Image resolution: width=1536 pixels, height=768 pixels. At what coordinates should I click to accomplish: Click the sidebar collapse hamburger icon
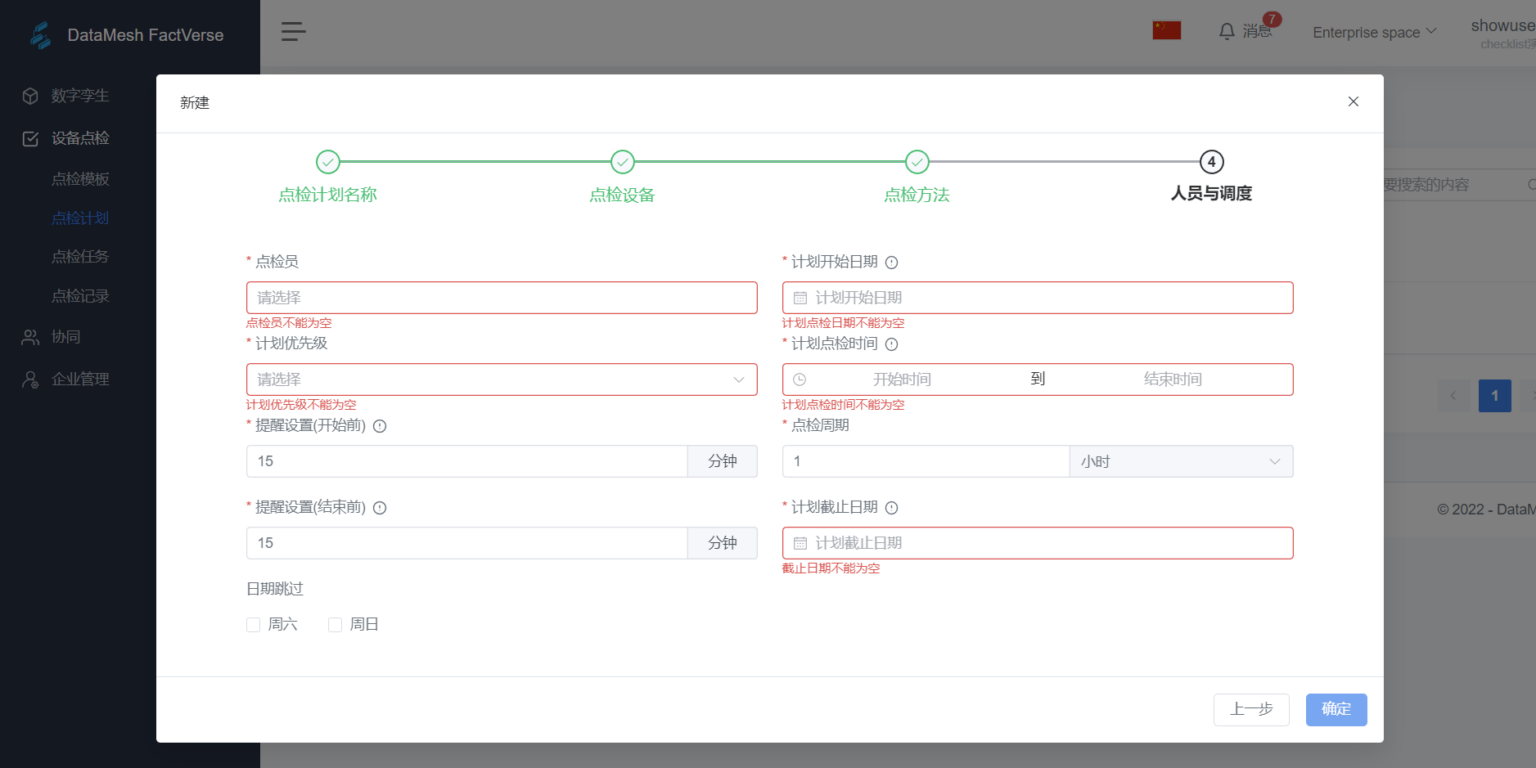292,31
